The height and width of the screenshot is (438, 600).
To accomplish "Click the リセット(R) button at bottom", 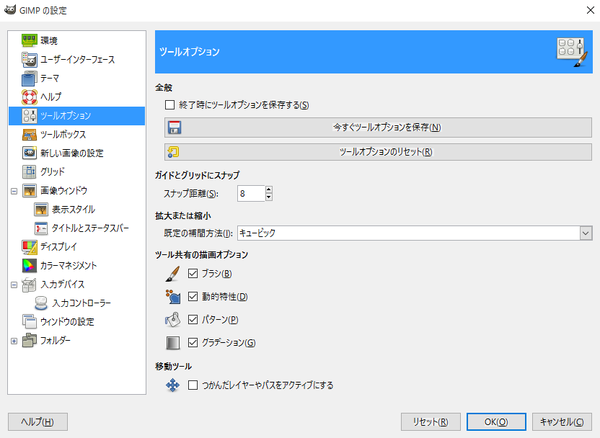I will click(430, 422).
